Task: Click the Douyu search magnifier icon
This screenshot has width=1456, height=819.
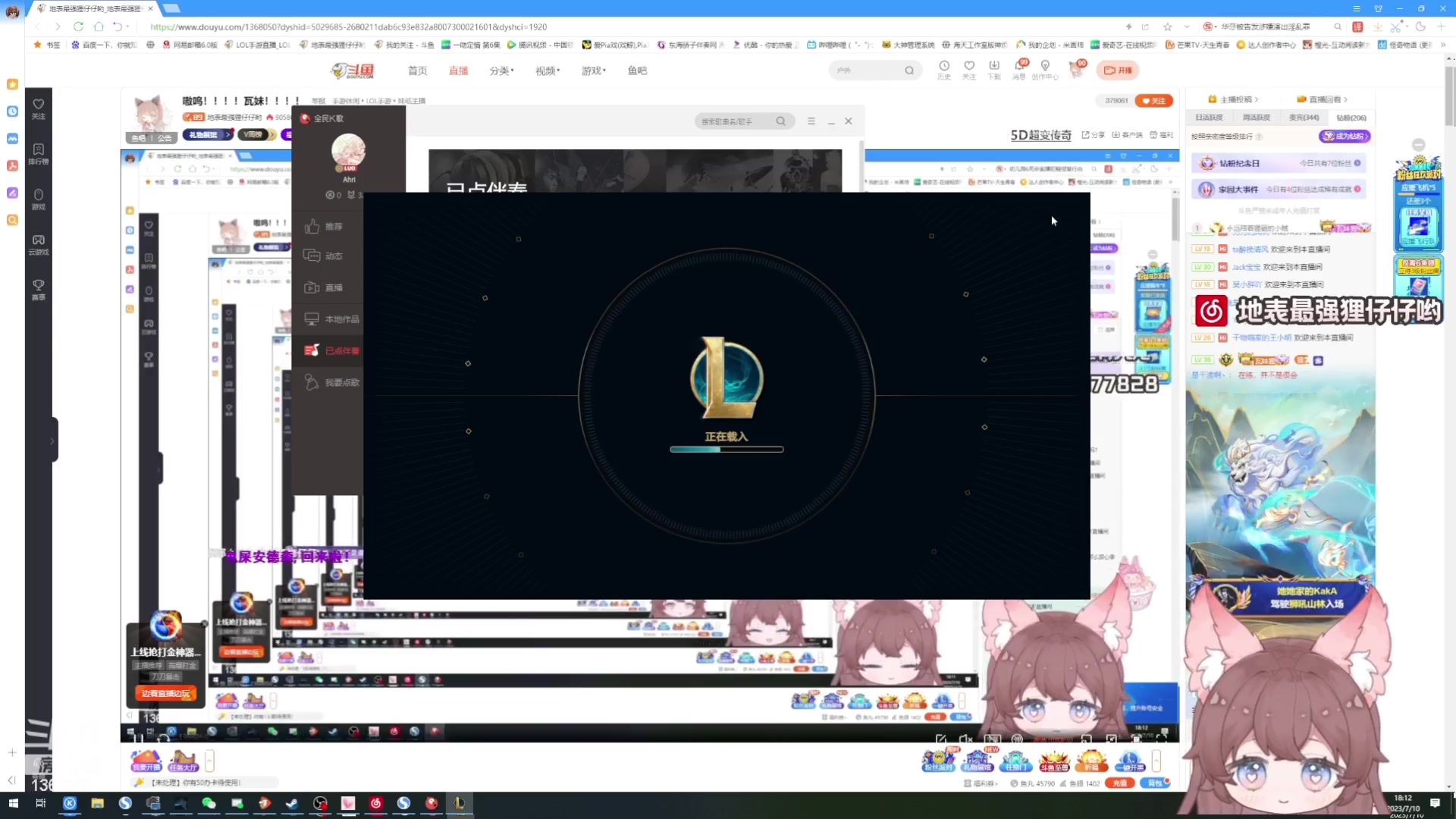Action: click(909, 70)
